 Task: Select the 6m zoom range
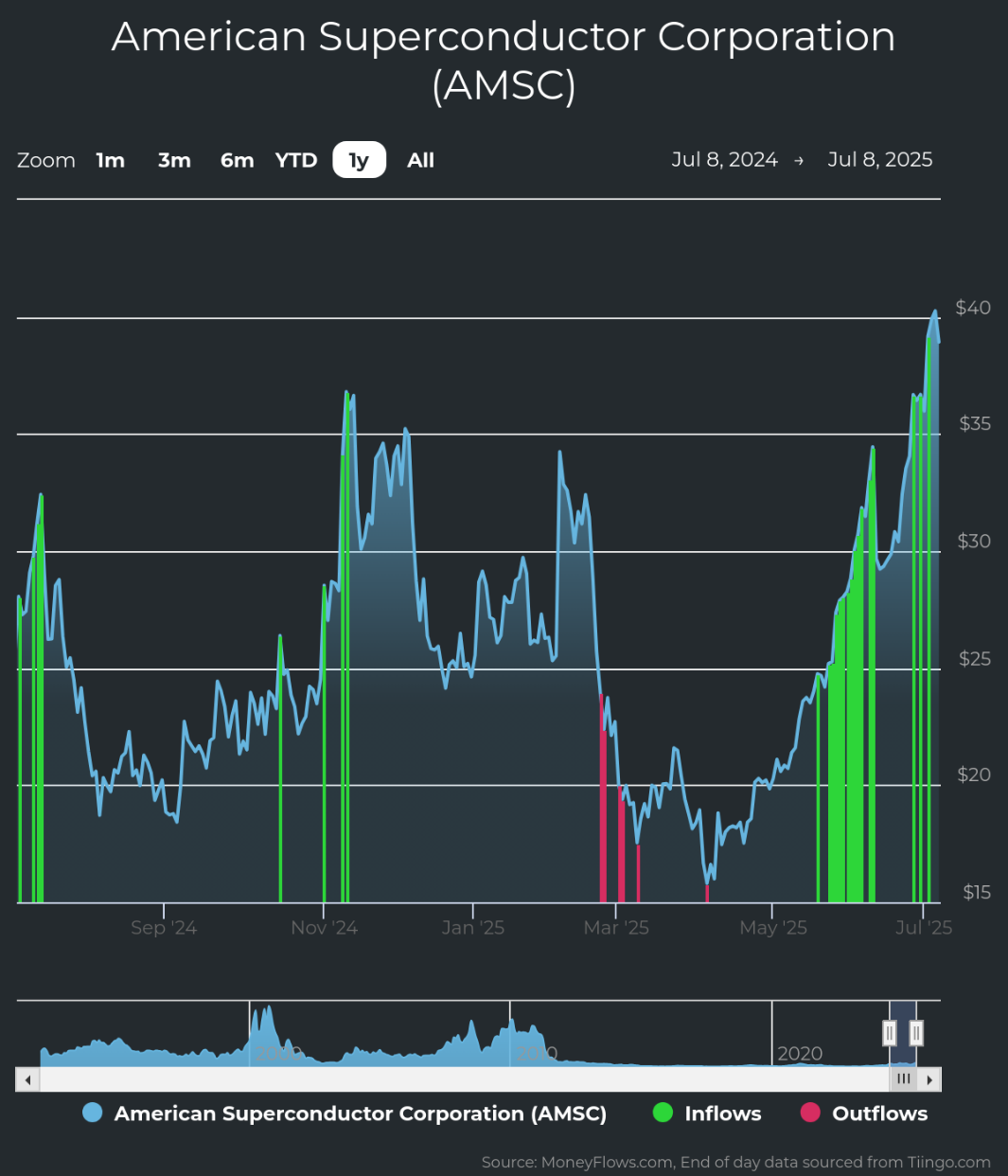tap(237, 160)
